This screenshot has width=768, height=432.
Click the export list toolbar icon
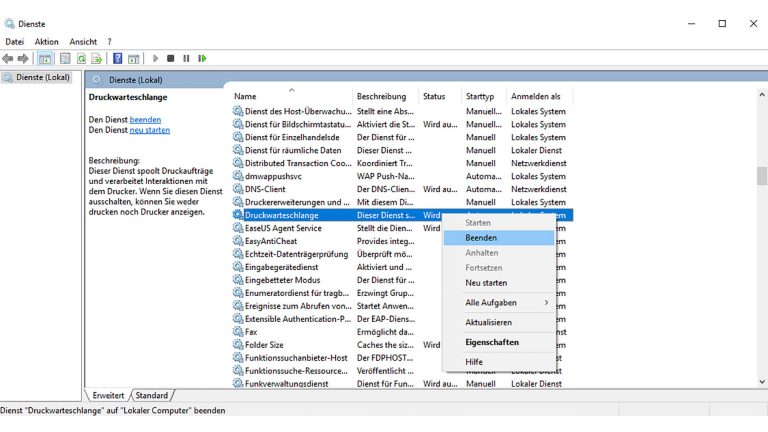coord(97,58)
